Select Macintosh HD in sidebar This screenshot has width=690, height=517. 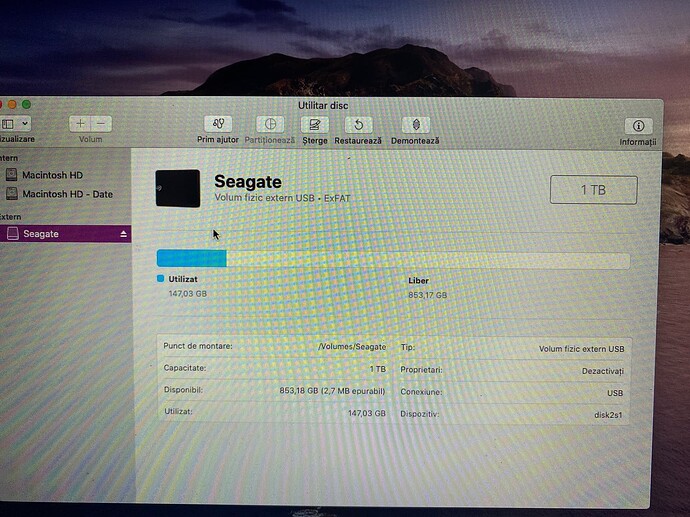tap(52, 175)
